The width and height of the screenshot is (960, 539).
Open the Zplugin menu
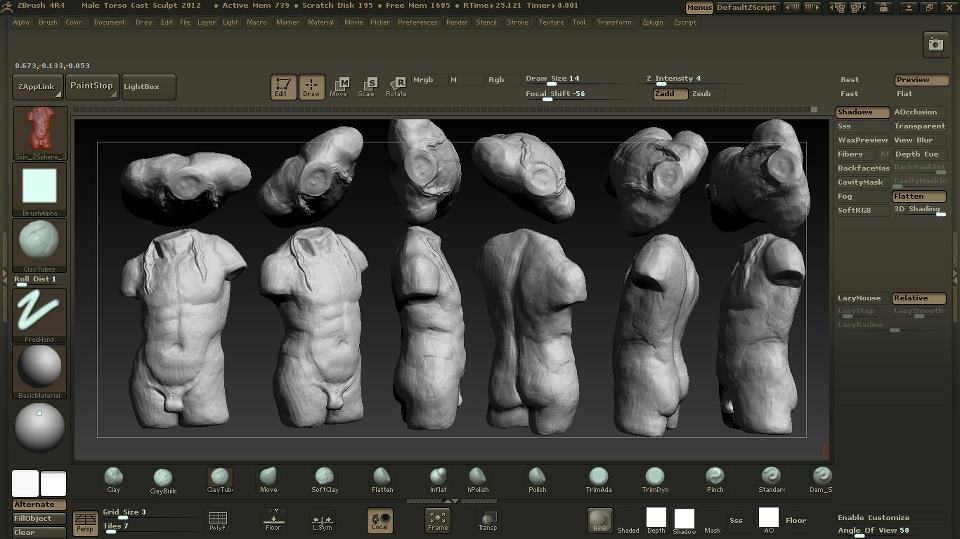click(653, 23)
